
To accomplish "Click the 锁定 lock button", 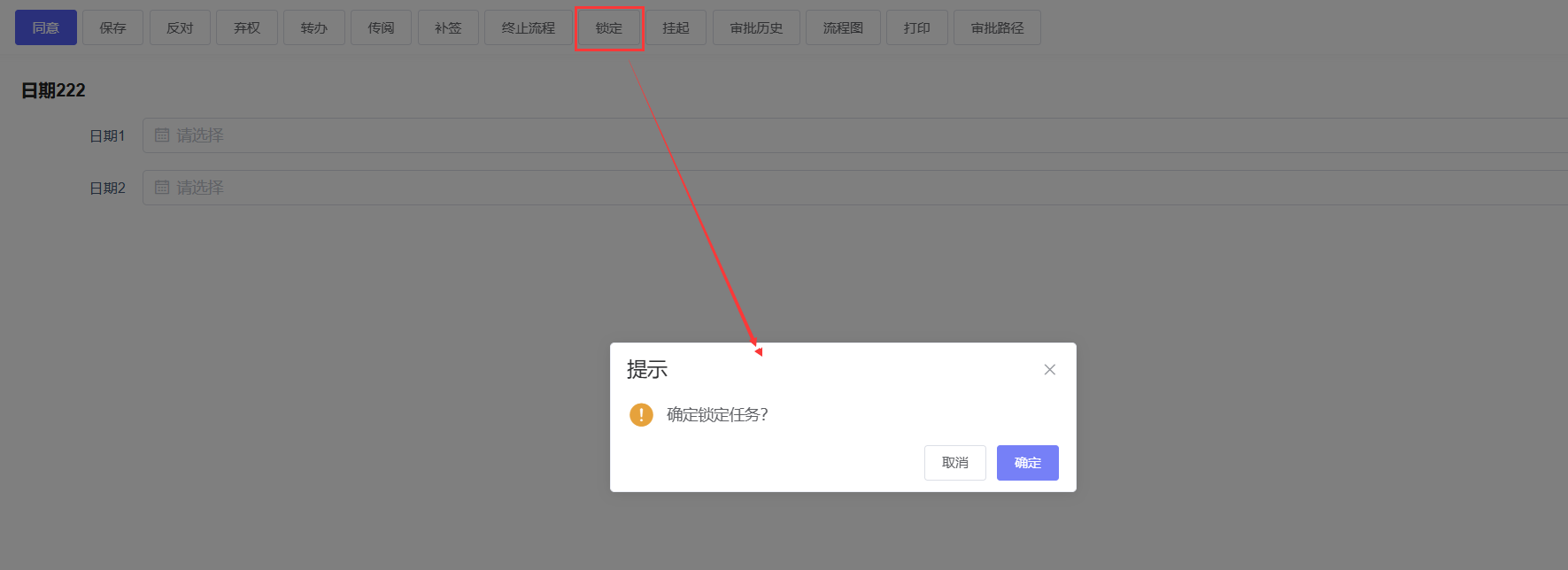I will pyautogui.click(x=609, y=27).
